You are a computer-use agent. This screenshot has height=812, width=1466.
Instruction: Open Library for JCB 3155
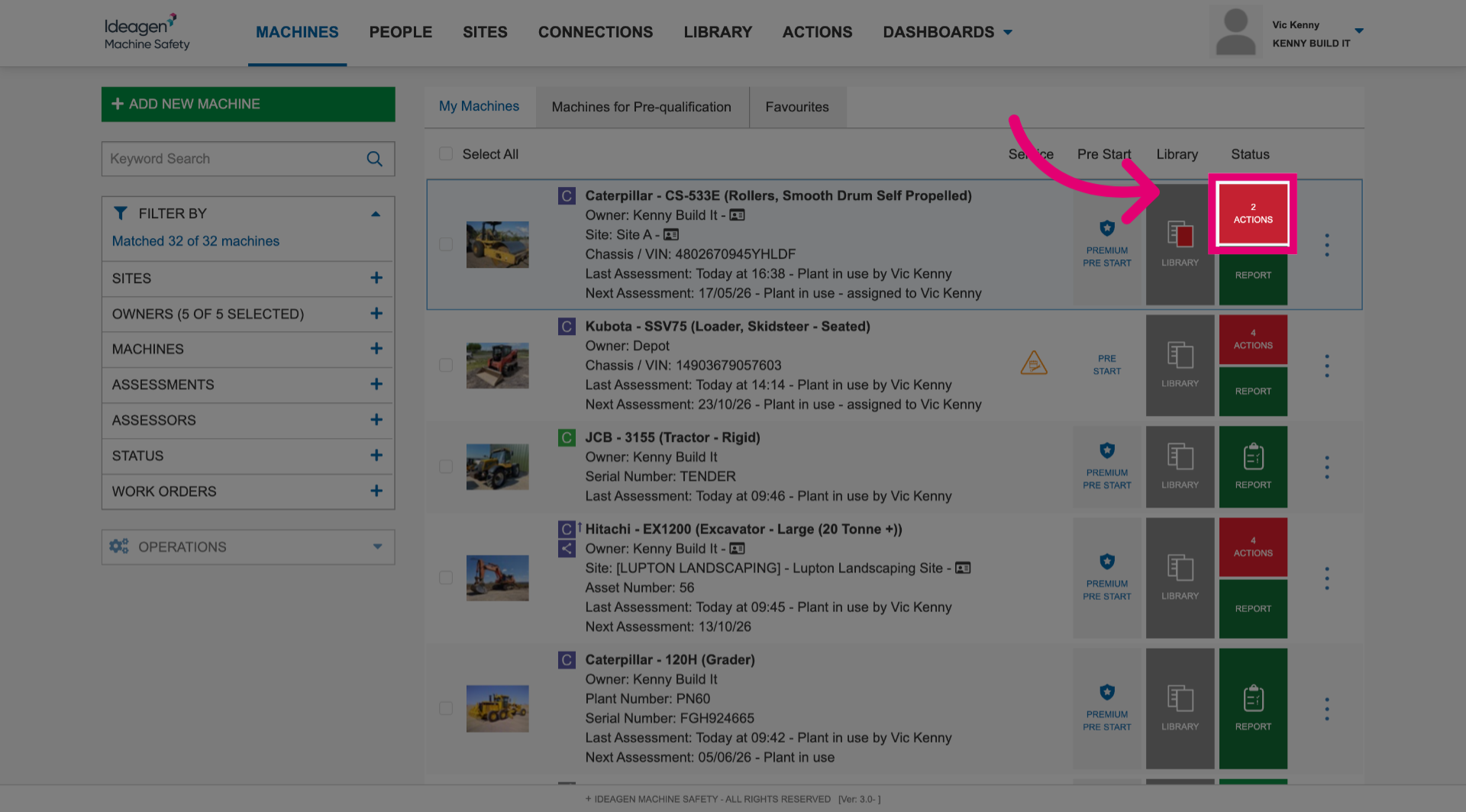click(1180, 466)
